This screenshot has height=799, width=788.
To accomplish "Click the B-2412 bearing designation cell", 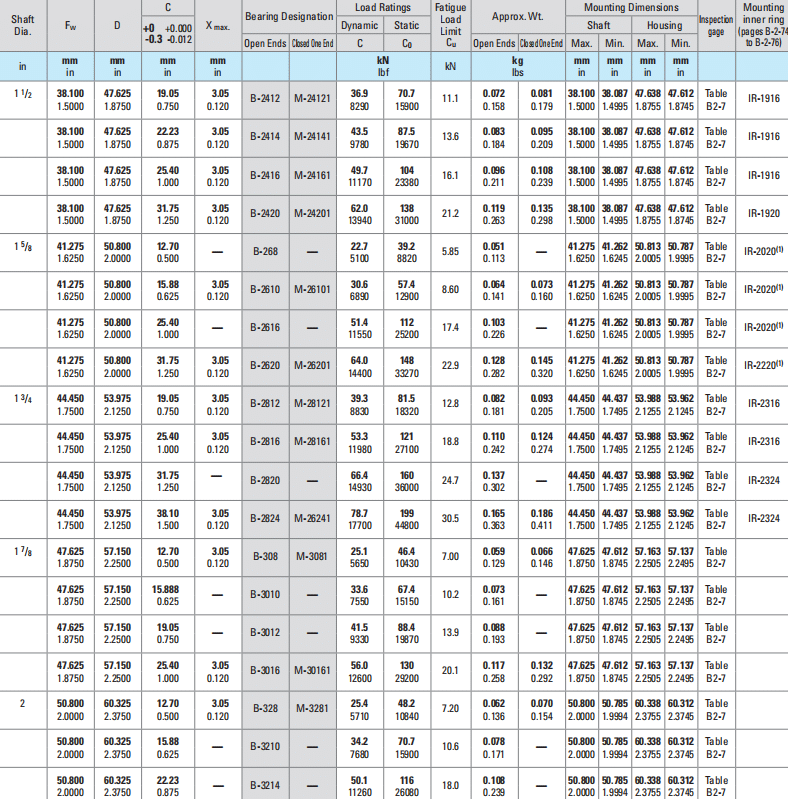I will click(265, 98).
